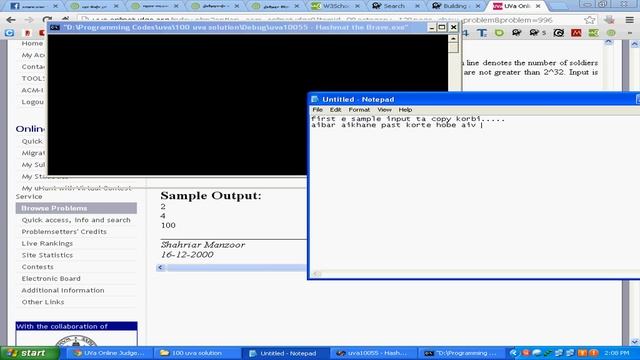
Task: Click the extension icon beside the star
Action: [609, 20]
